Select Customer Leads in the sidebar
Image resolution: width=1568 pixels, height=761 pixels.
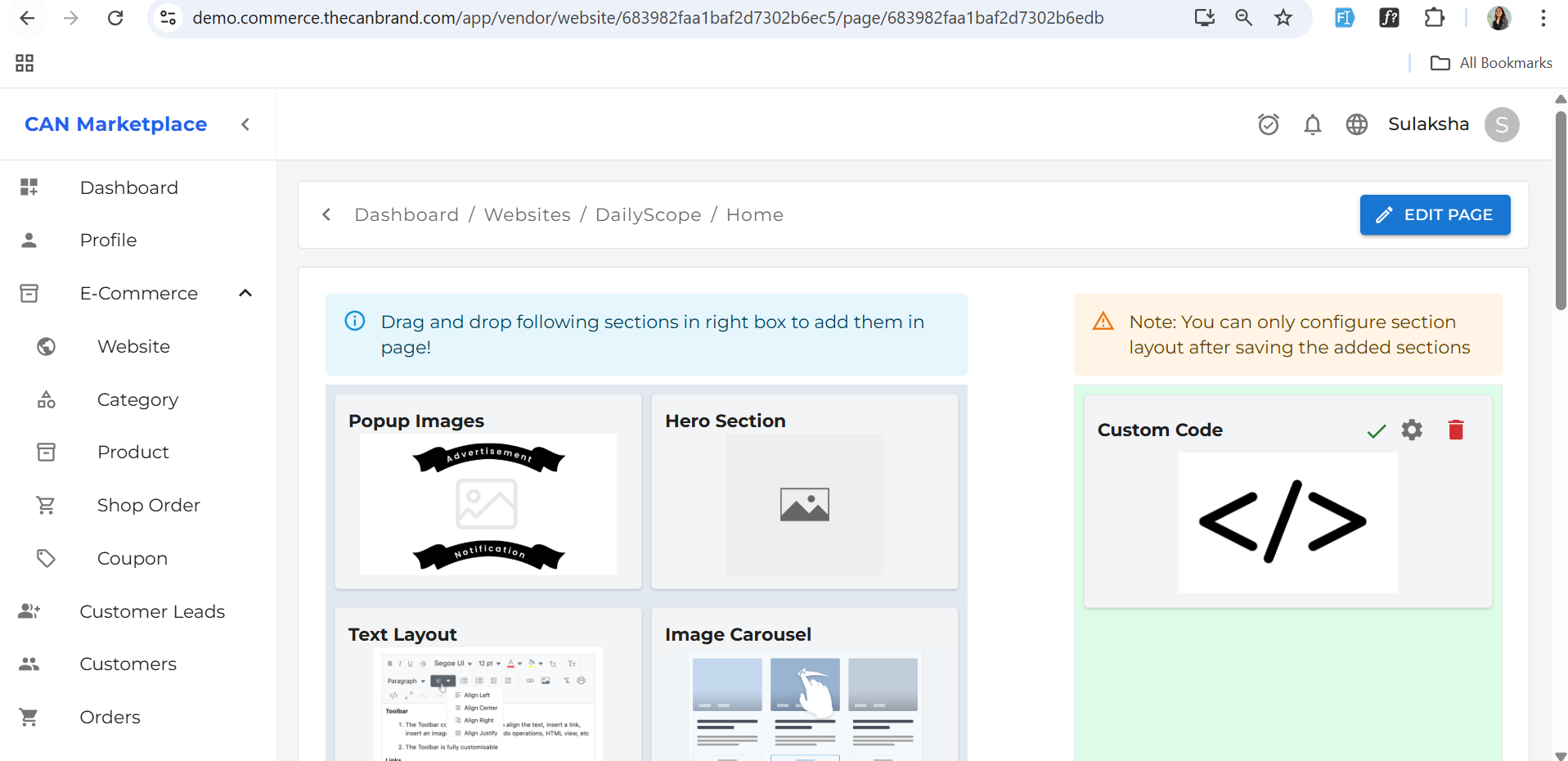tap(152, 611)
